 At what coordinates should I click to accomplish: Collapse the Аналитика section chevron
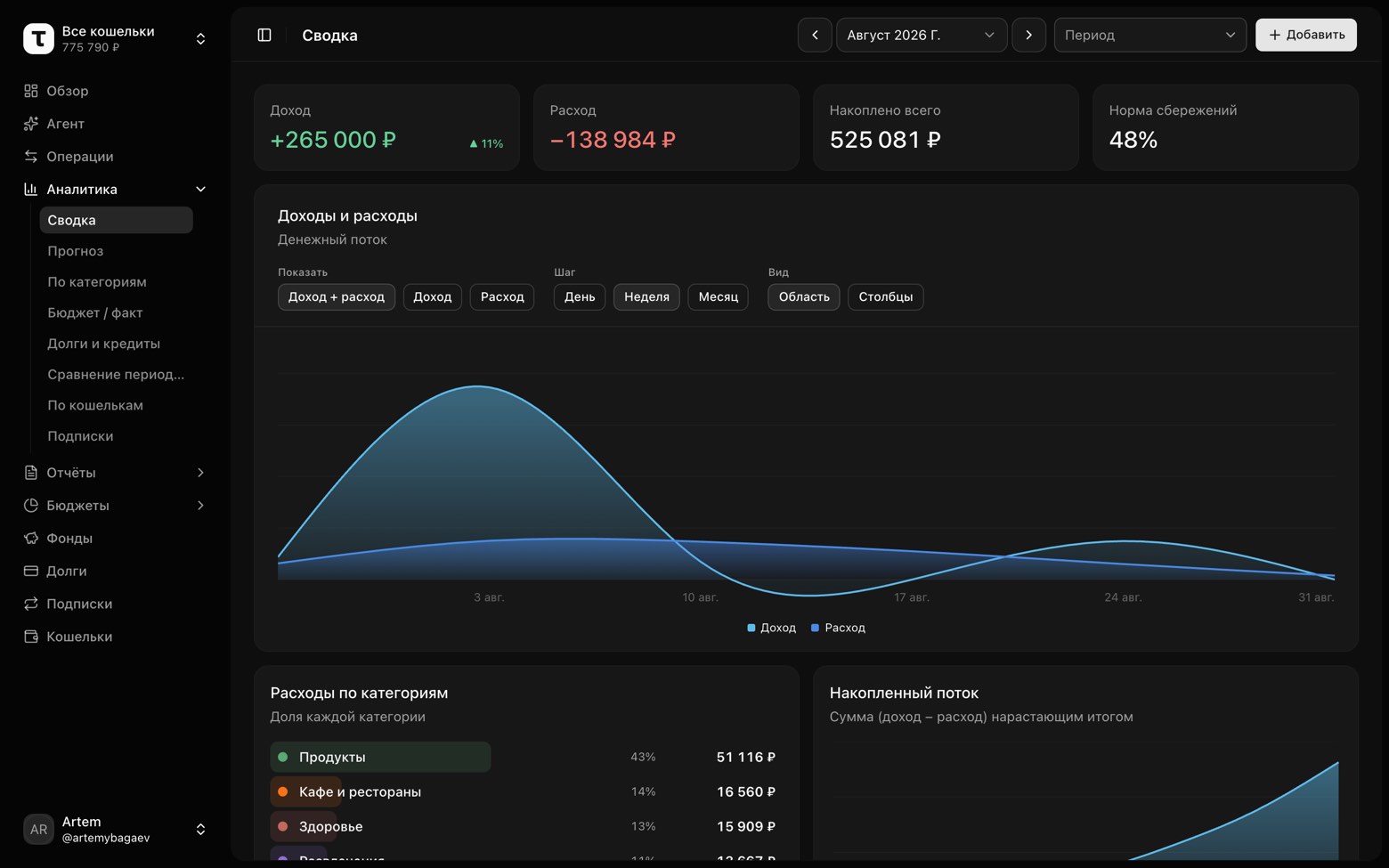point(200,189)
